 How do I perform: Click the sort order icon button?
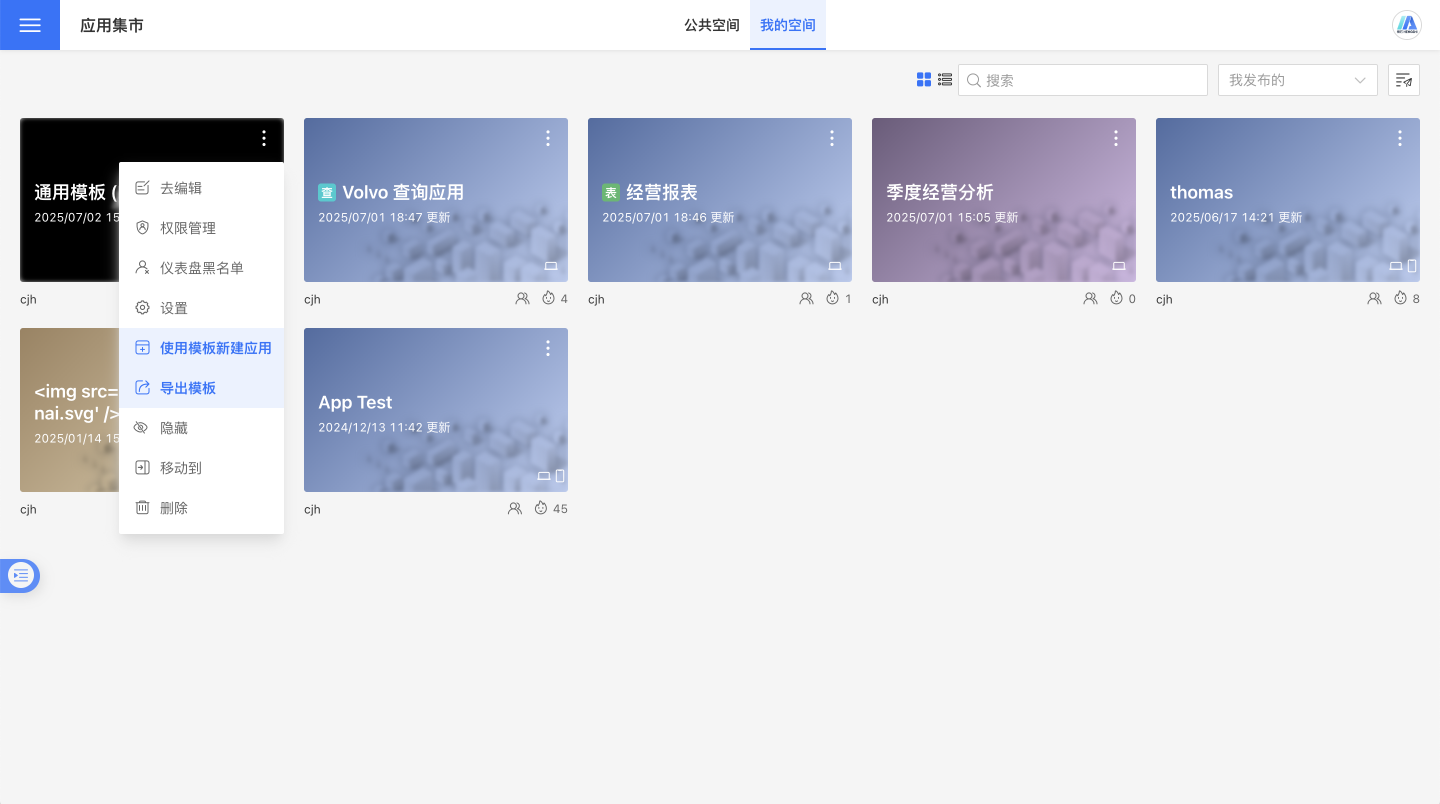click(x=1404, y=80)
